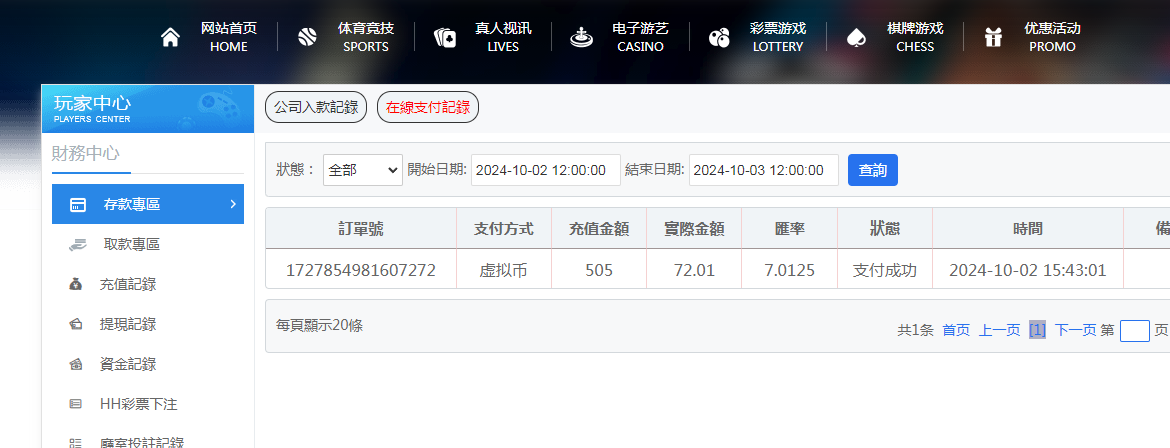Select the 在線支付記錄 tab
This screenshot has width=1170, height=448.
pos(428,107)
